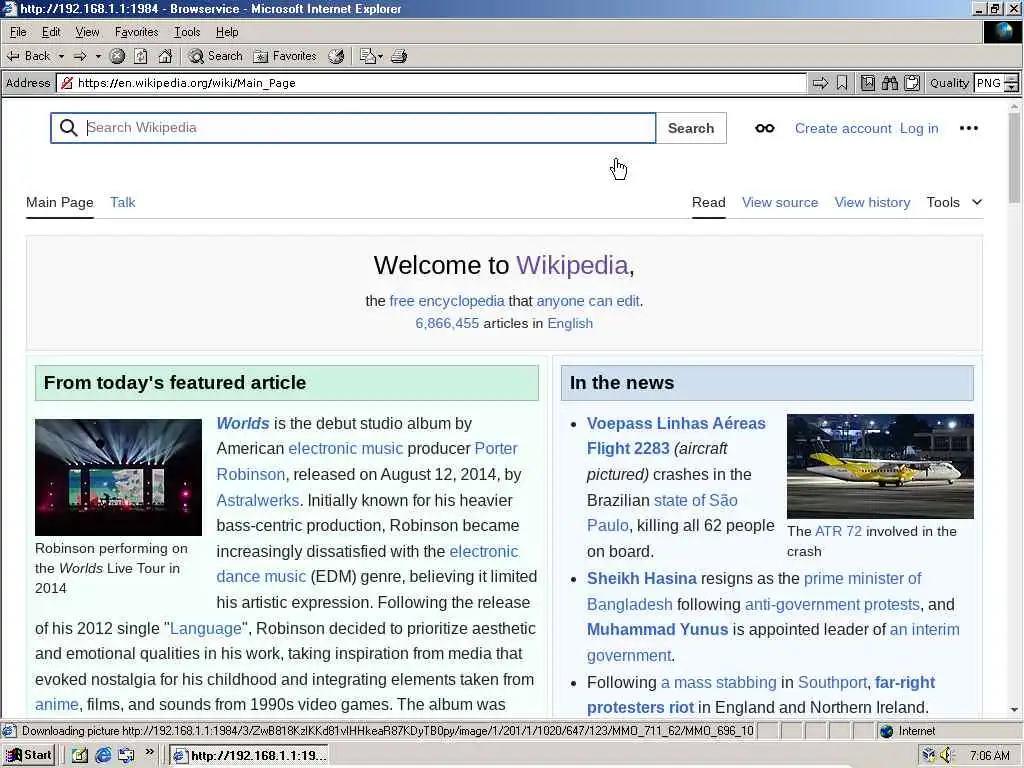Click the free encyclopedia link
1024x768 pixels.
pyautogui.click(x=447, y=301)
